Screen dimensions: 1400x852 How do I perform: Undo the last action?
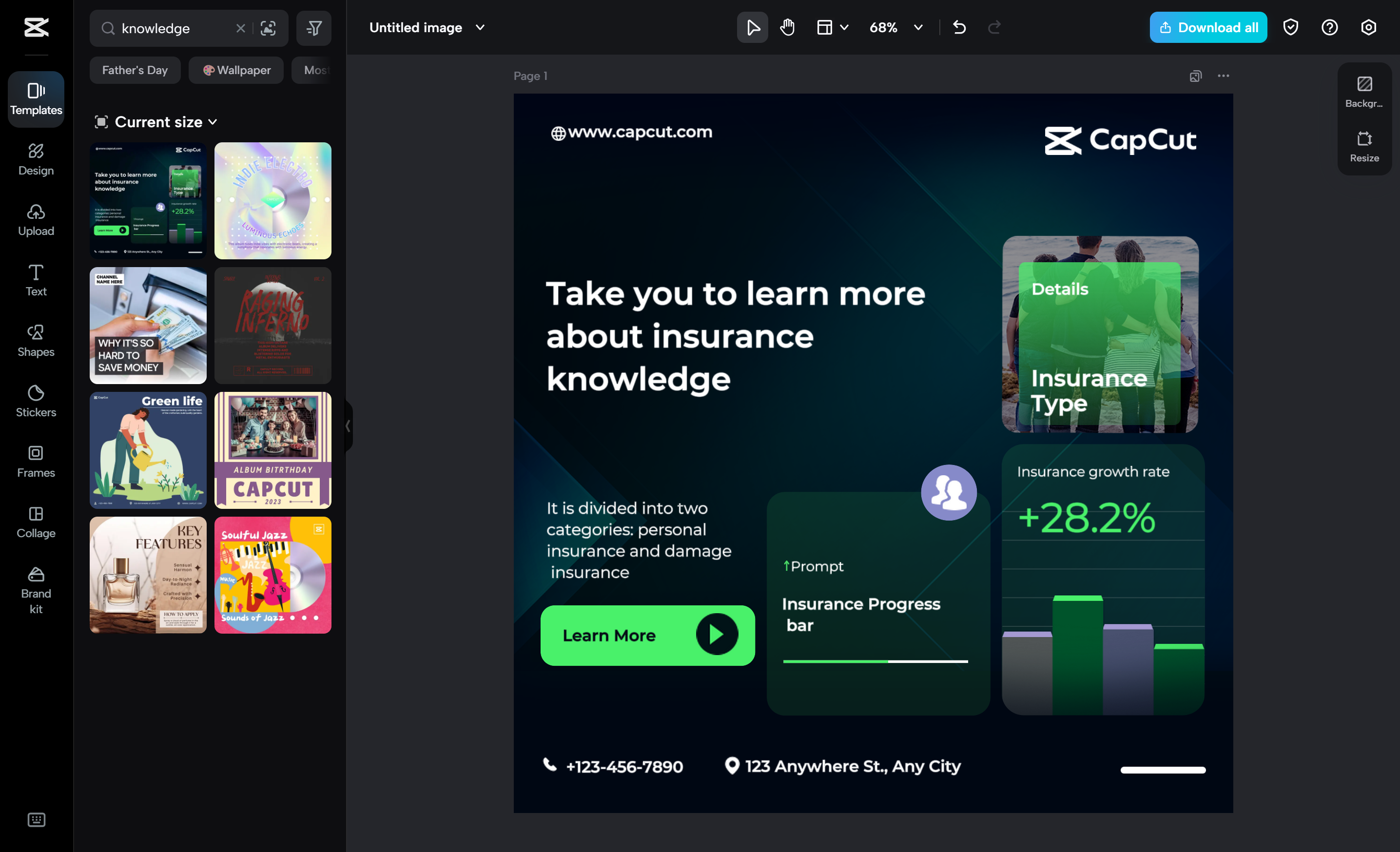960,27
